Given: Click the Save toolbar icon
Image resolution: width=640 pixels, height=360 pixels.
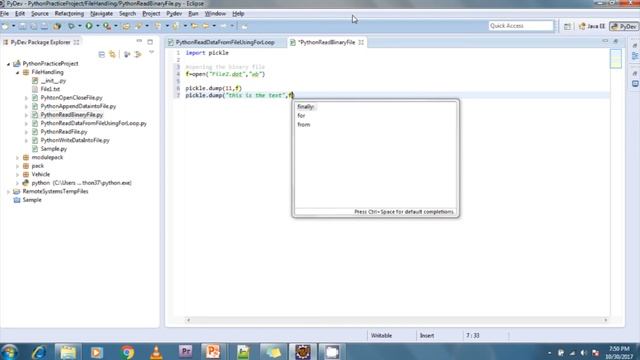Looking at the screenshot, I should click(22, 26).
